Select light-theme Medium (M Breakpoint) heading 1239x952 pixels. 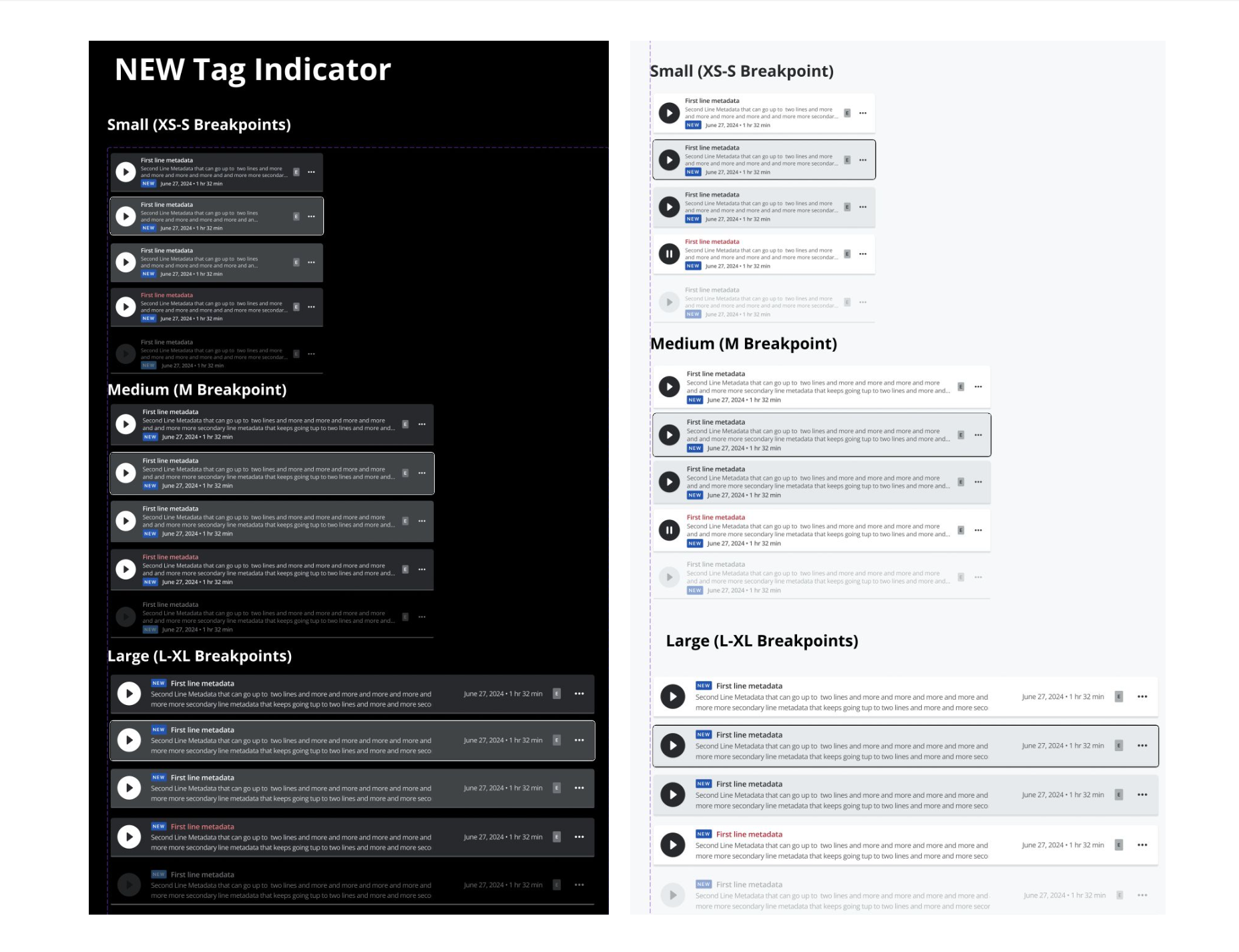(x=744, y=344)
